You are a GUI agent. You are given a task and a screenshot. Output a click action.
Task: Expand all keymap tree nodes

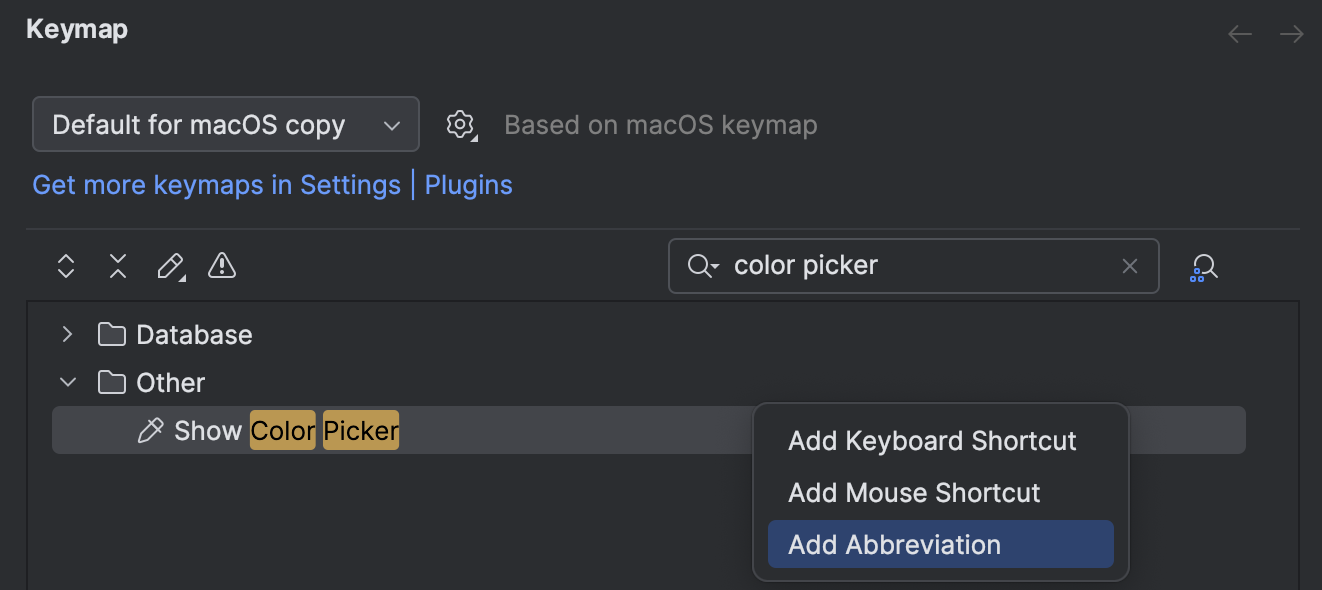(x=65, y=266)
